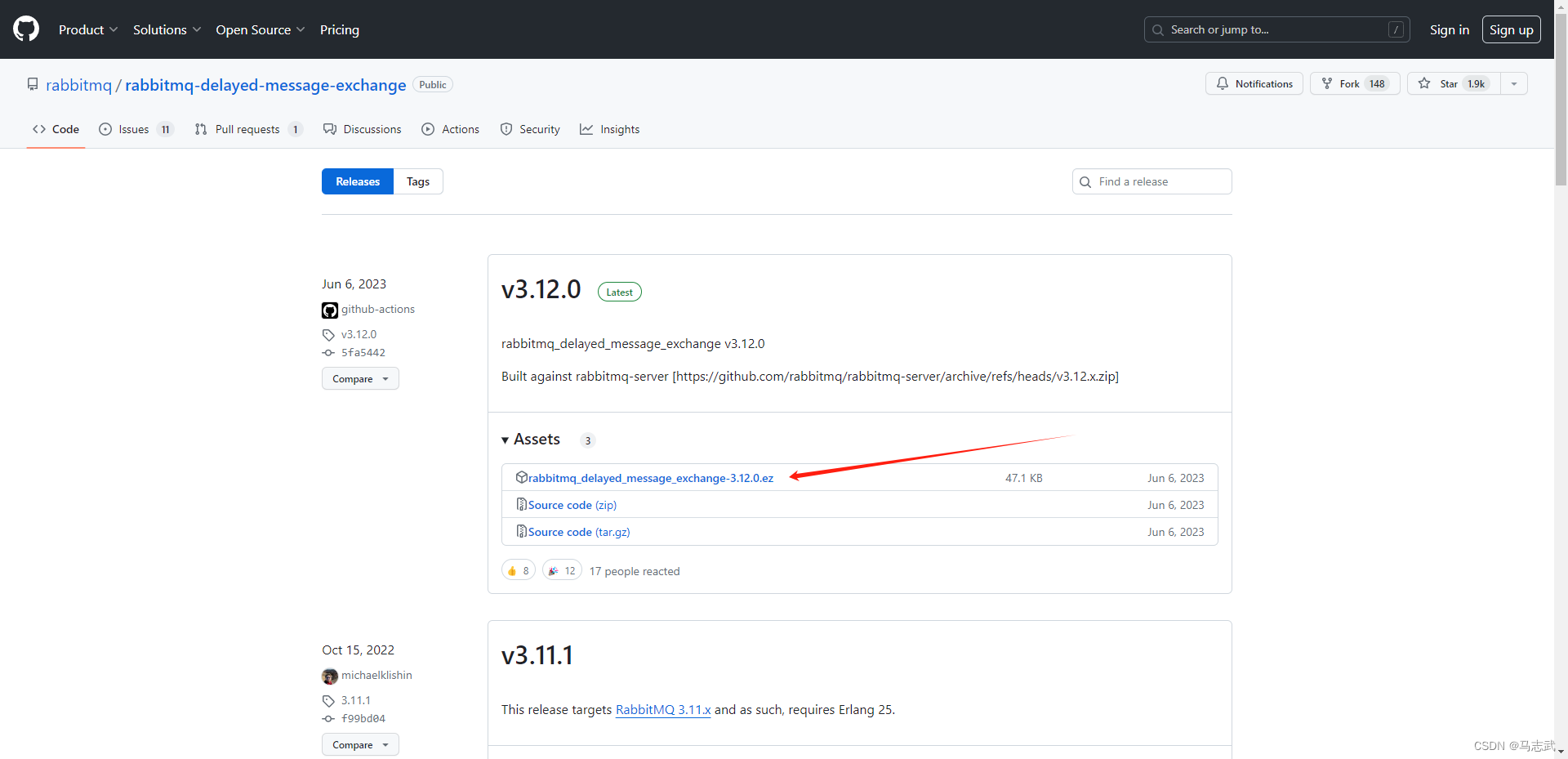Open Compare dropdown for 3.11.1
The image size is (1568, 759).
(360, 744)
